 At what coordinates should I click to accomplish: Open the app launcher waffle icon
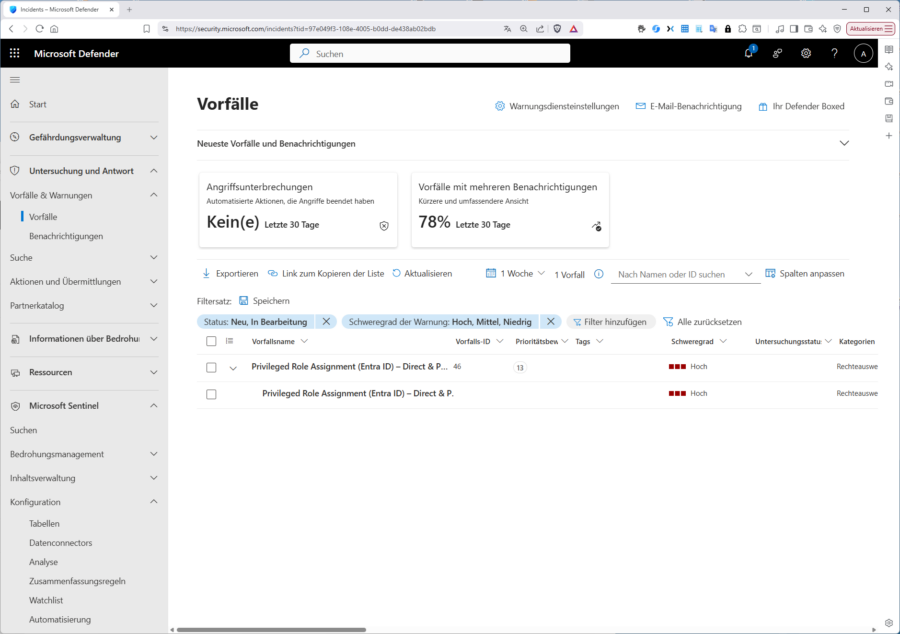(13, 53)
